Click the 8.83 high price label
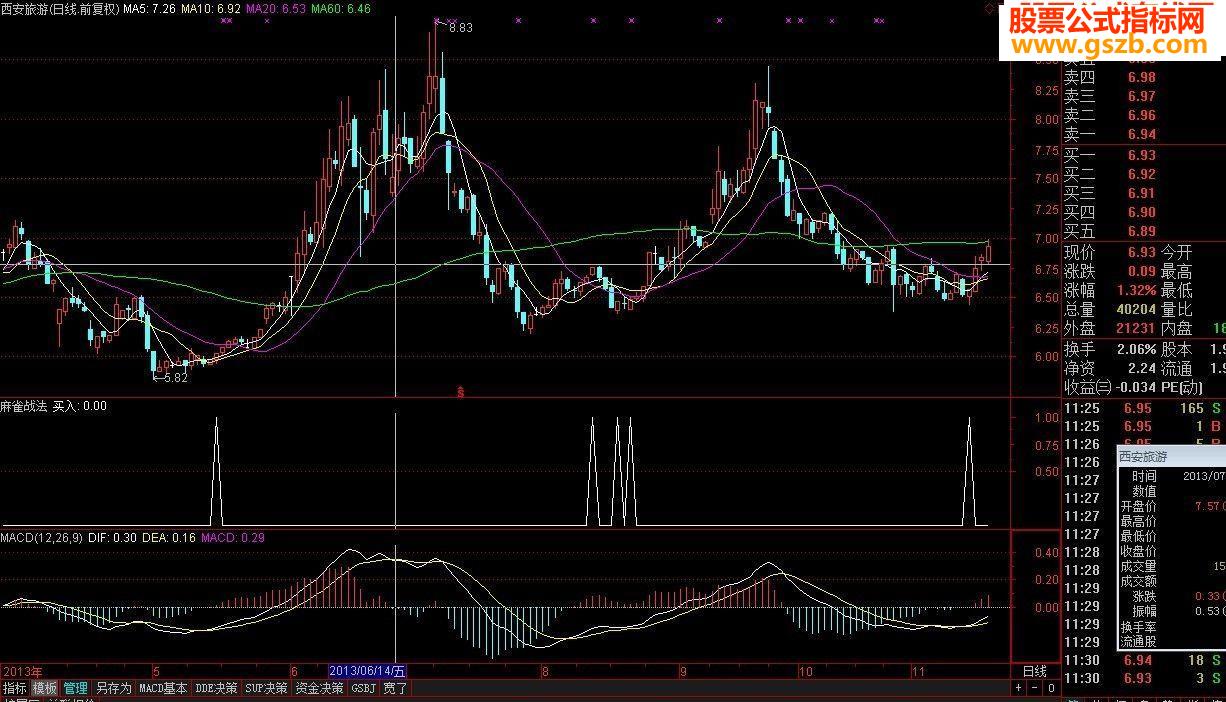Viewport: 1226px width, 702px height. [x=461, y=28]
